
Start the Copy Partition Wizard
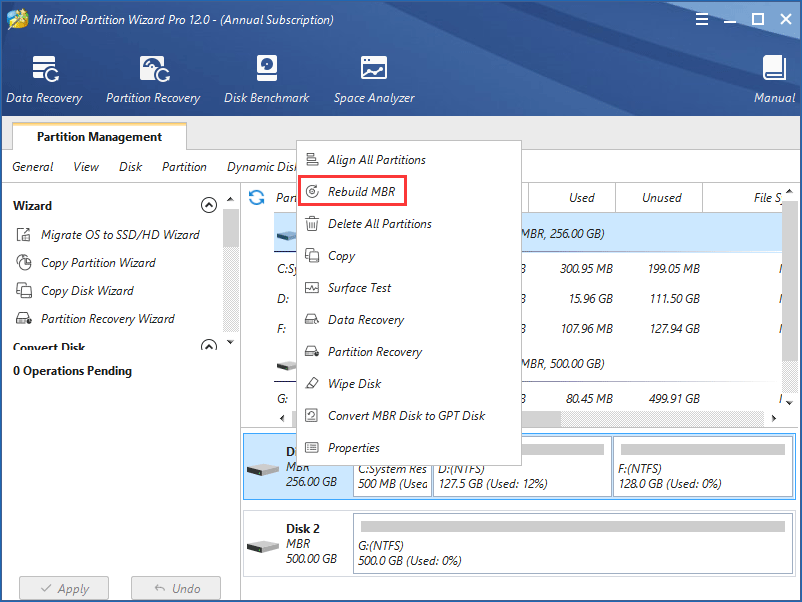tap(98, 263)
